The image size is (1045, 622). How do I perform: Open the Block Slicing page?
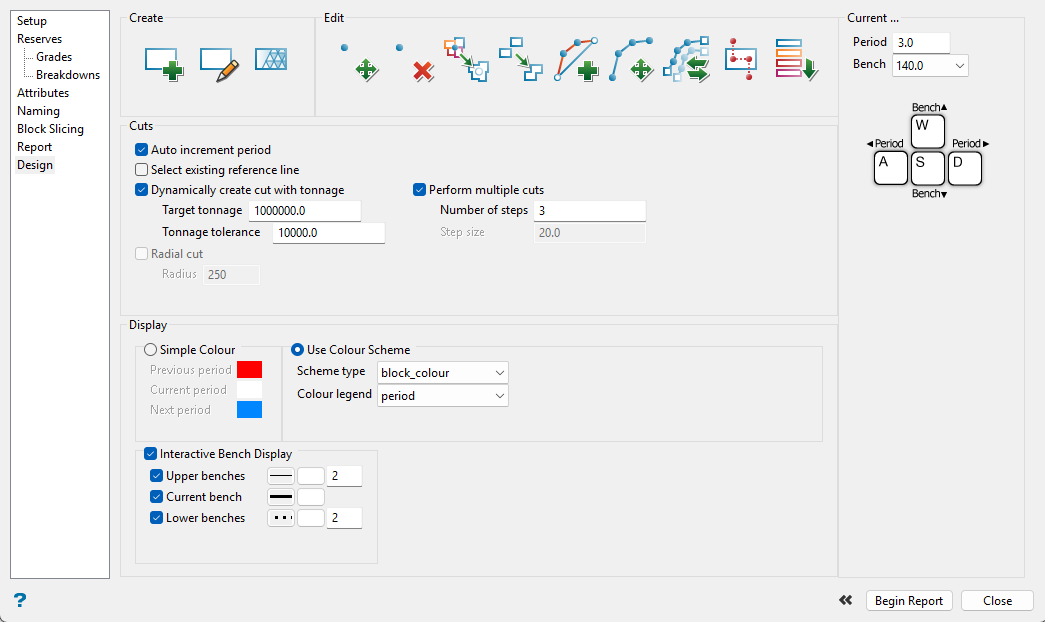[51, 129]
